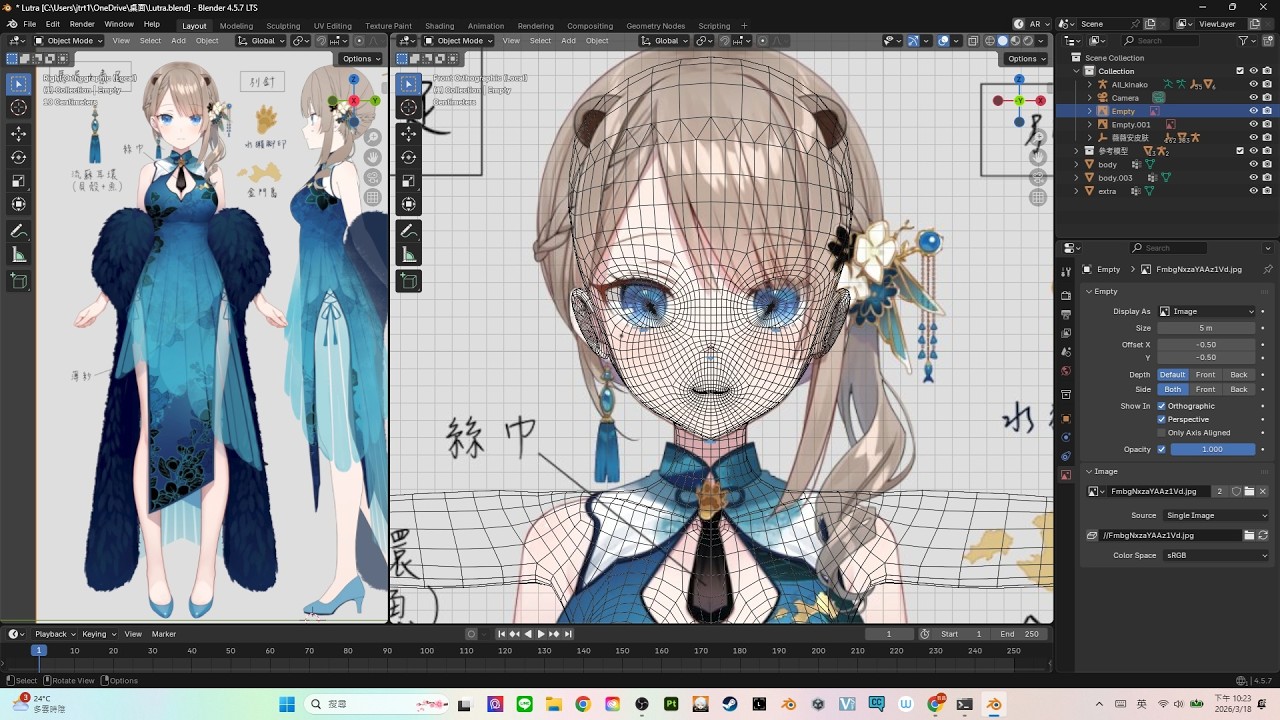
Task: Open the Render properties tab
Action: (x=1066, y=297)
